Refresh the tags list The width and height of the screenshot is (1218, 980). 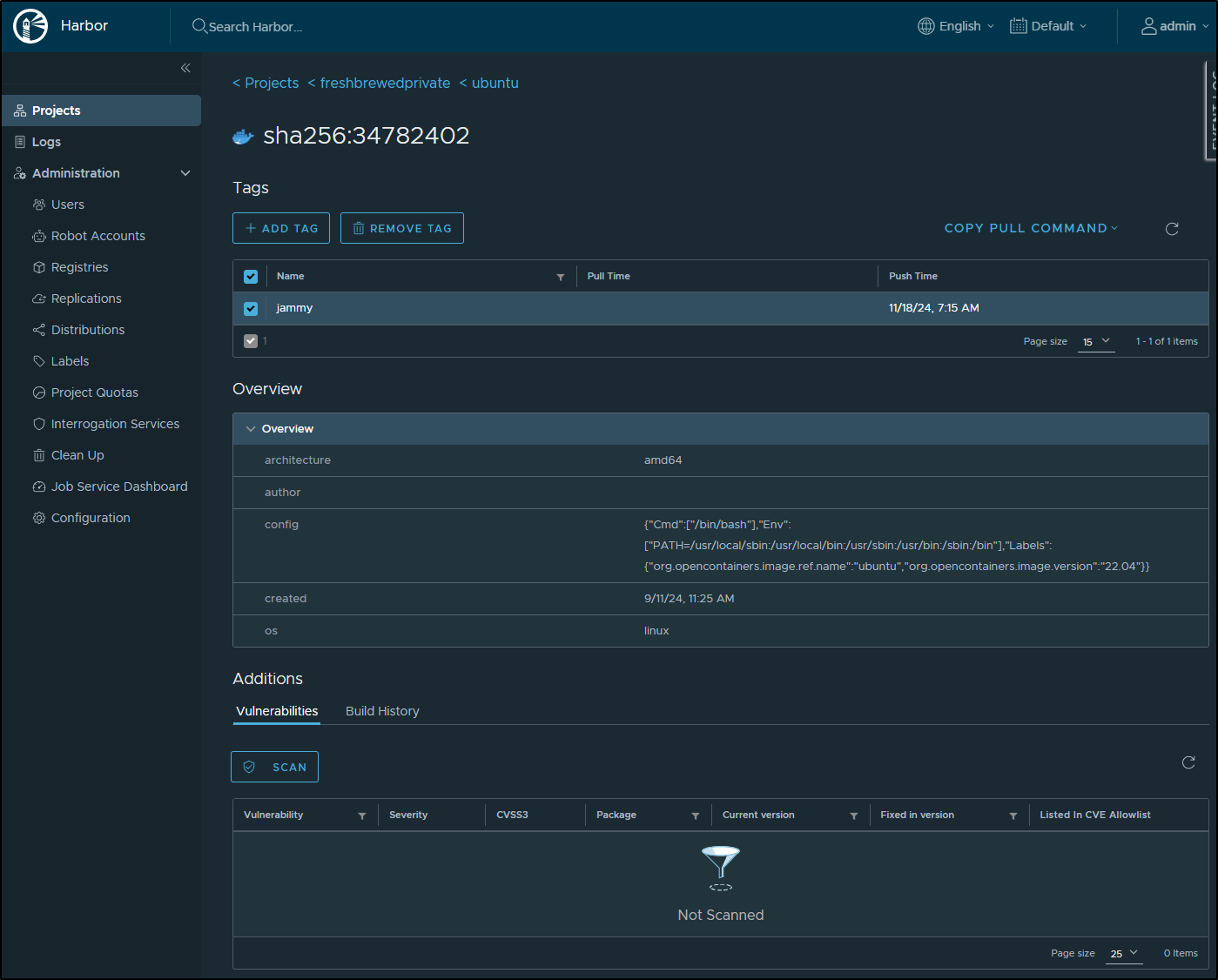[1172, 229]
